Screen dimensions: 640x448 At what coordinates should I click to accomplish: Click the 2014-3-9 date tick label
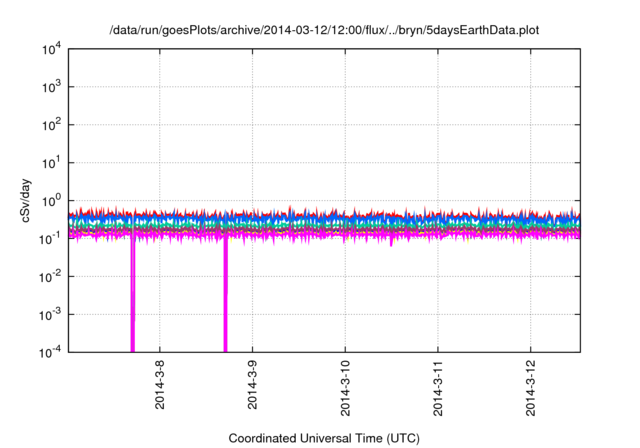252,385
